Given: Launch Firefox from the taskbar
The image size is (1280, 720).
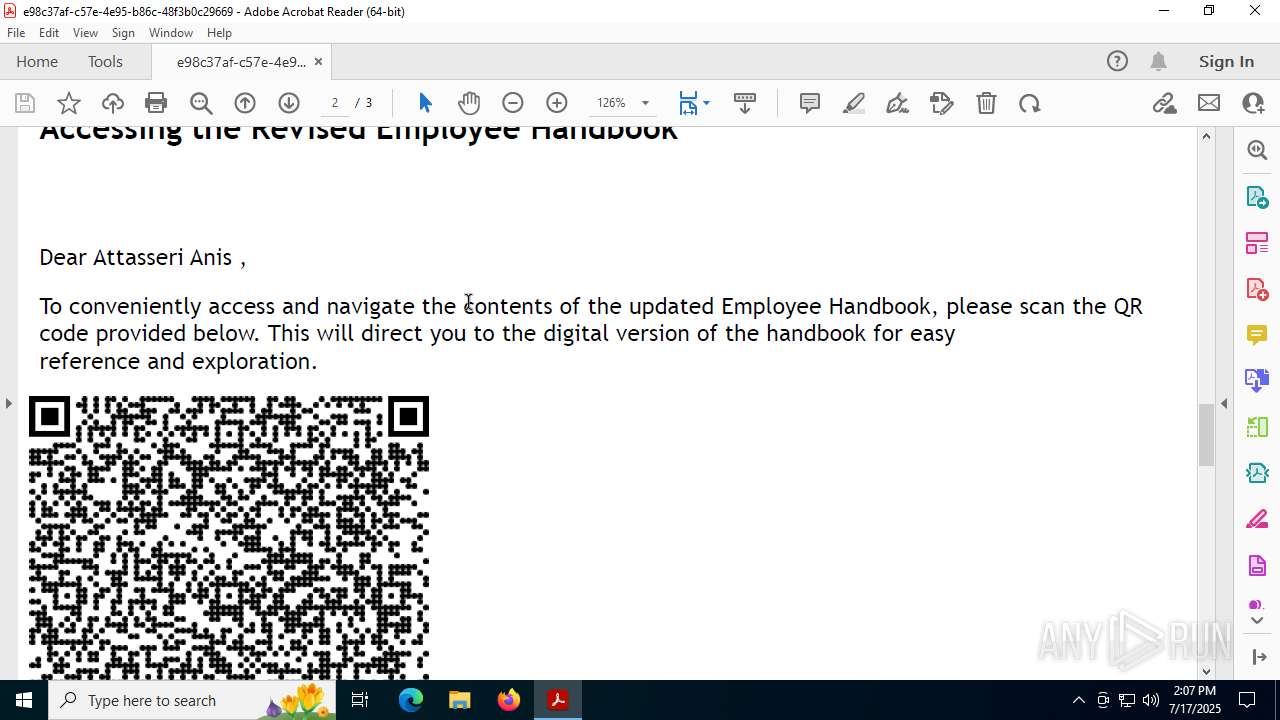Looking at the screenshot, I should [x=509, y=700].
